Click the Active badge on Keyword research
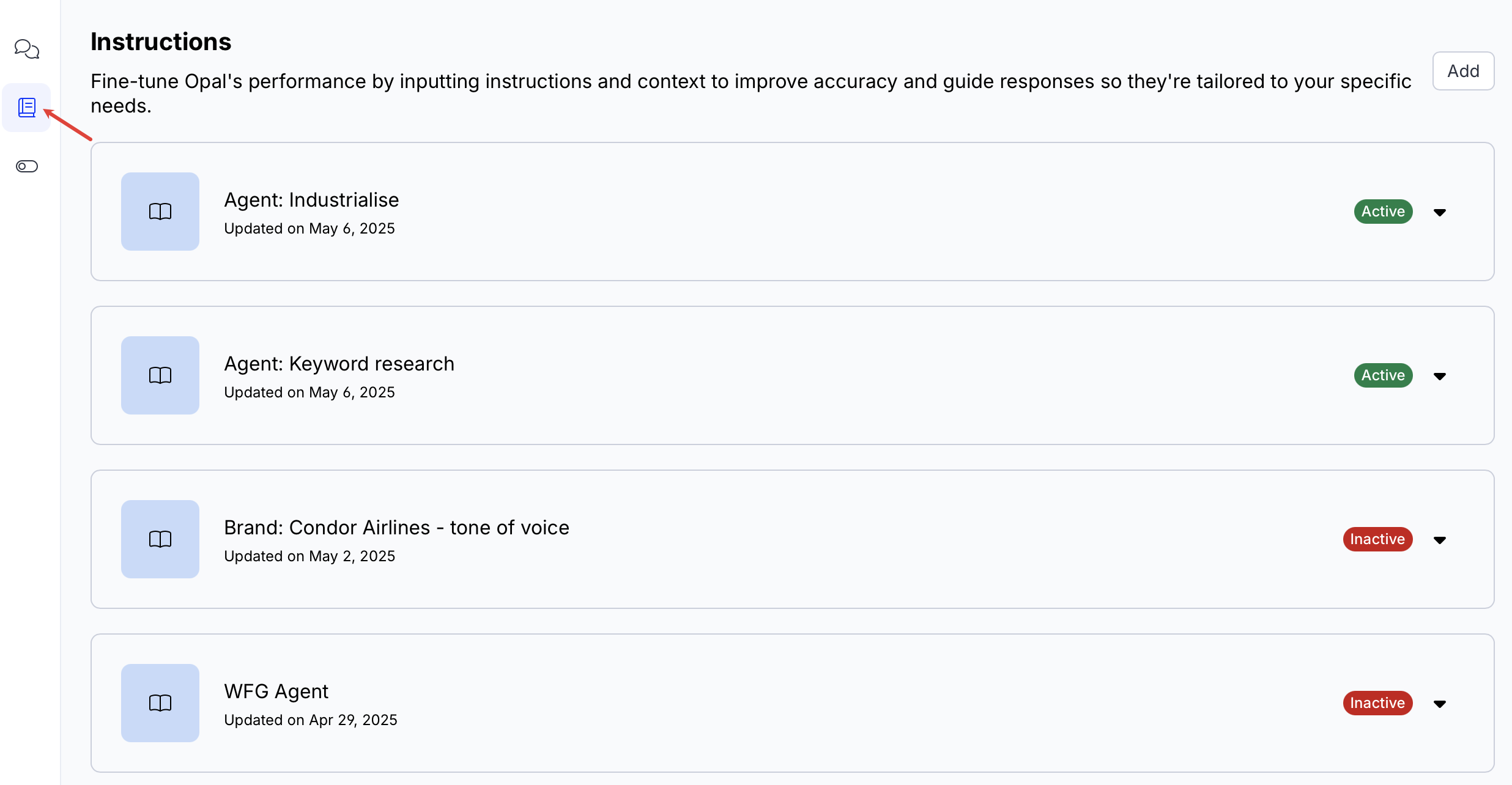Screen dimensions: 1512x785 1383,375
